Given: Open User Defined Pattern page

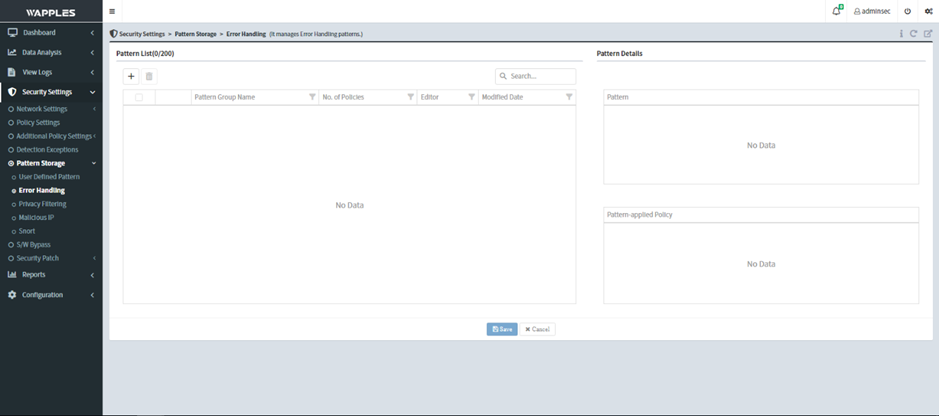Looking at the screenshot, I should pyautogui.click(x=49, y=176).
